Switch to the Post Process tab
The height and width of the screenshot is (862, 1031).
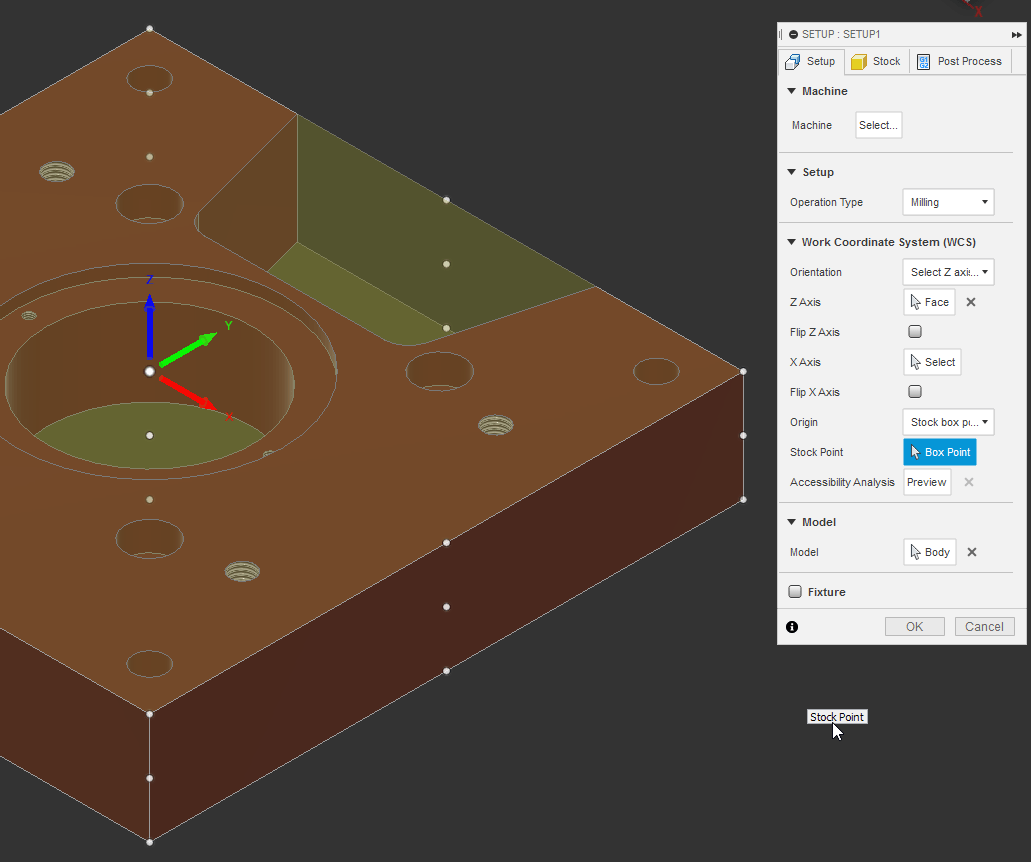point(958,61)
